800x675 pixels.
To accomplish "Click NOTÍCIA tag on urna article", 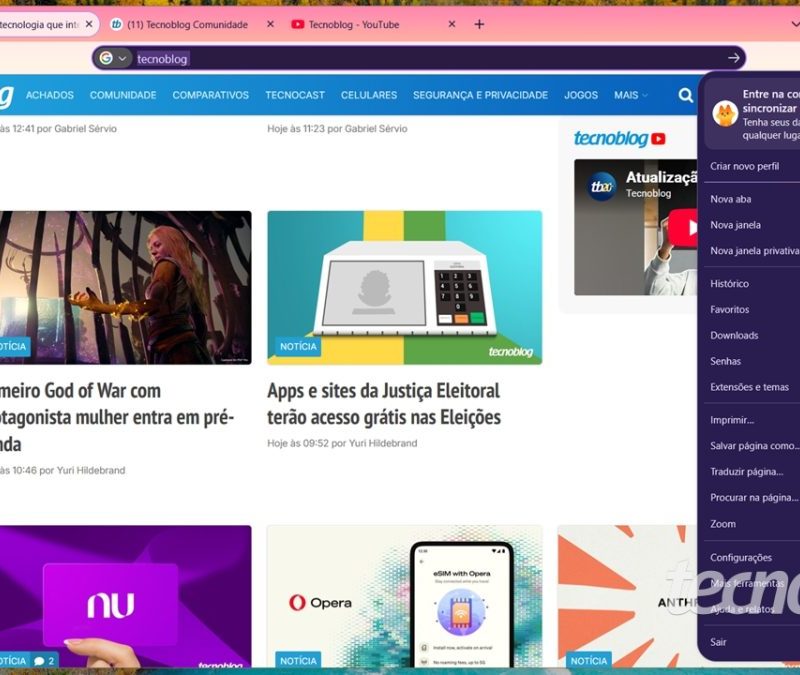I will pyautogui.click(x=298, y=346).
